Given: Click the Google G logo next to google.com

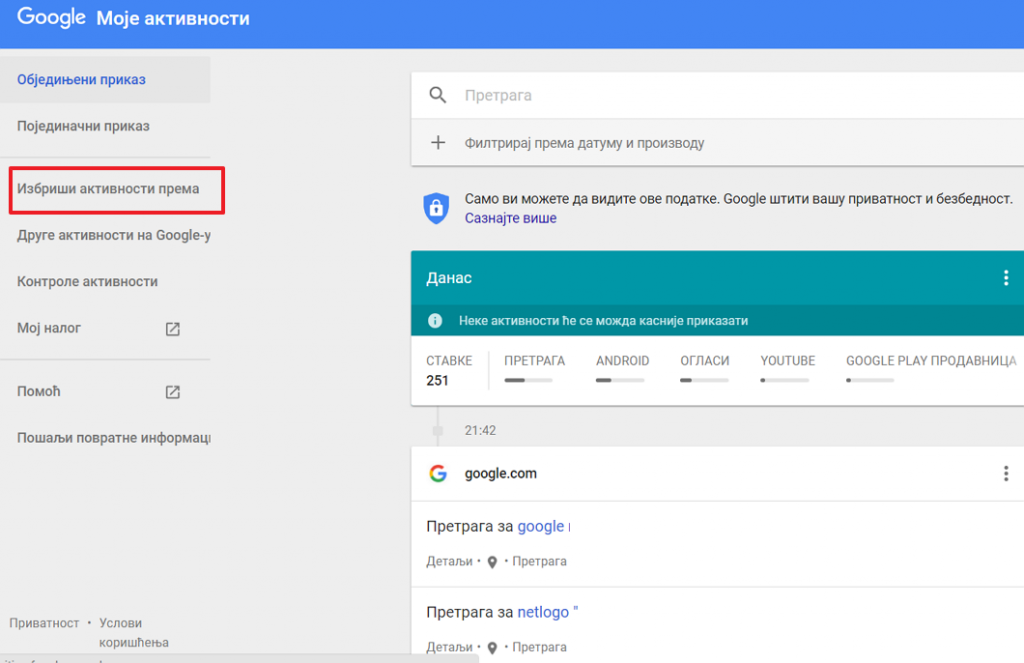Looking at the screenshot, I should pyautogui.click(x=438, y=474).
